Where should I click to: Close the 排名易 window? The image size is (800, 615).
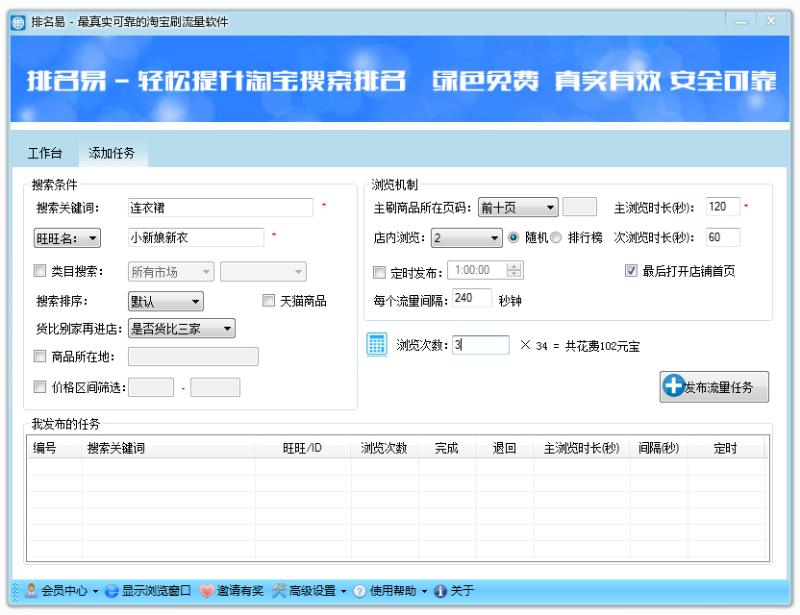(x=771, y=21)
